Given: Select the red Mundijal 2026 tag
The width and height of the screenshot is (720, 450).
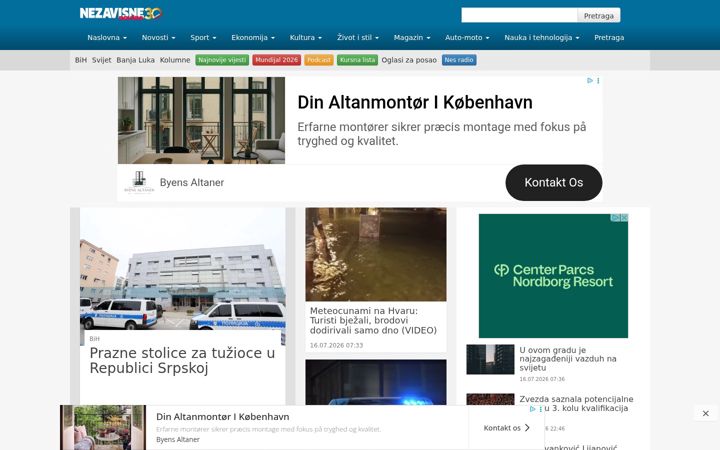Looking at the screenshot, I should pyautogui.click(x=276, y=60).
